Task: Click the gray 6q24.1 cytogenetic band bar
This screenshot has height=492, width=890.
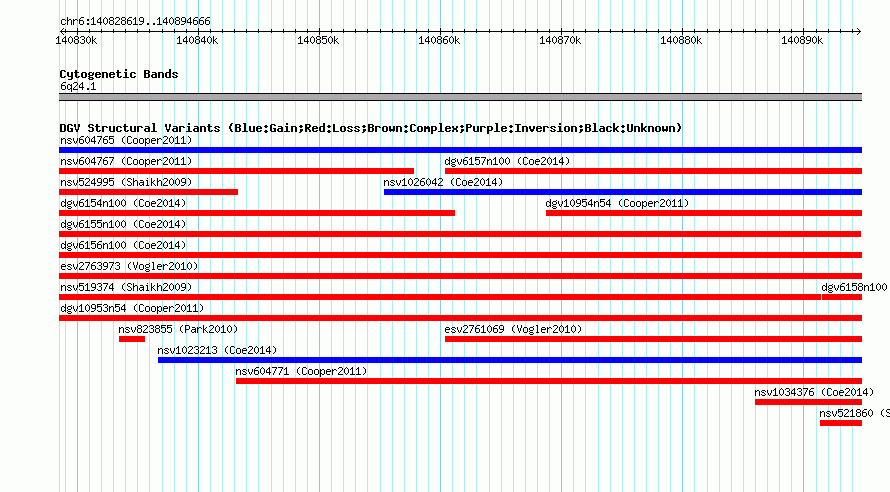Action: 460,97
